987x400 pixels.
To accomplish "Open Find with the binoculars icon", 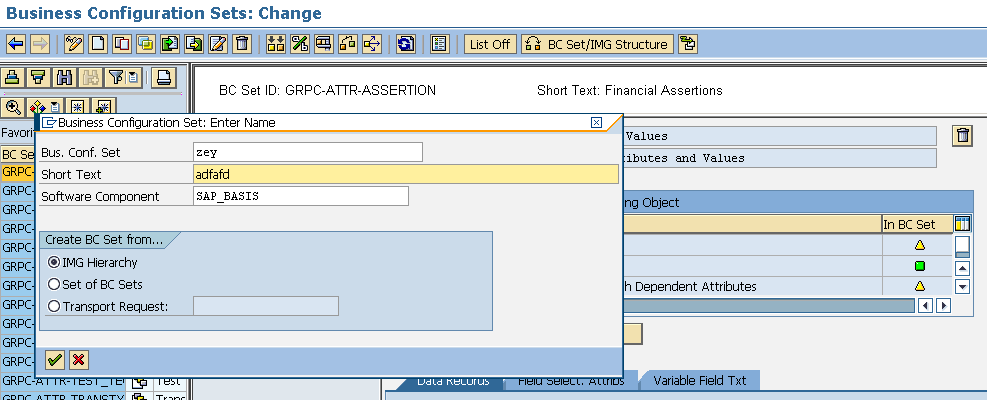I will coord(64,78).
